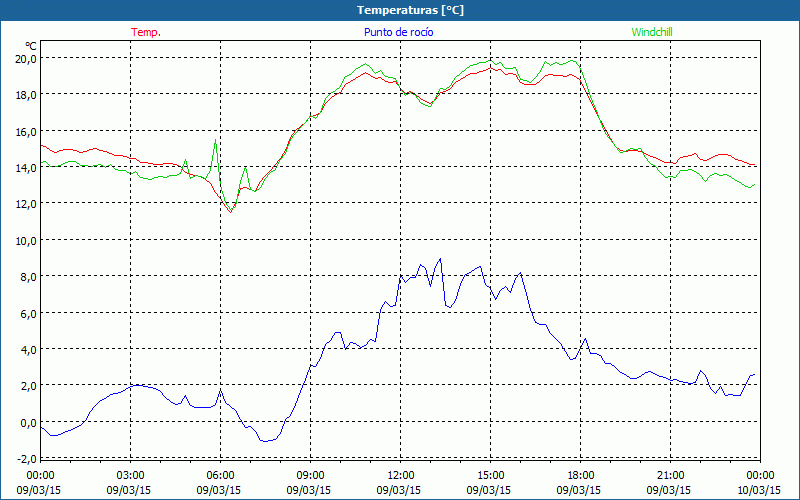This screenshot has width=800, height=500.
Task: Click the 12,0 value on the y-axis
Action: coord(27,204)
